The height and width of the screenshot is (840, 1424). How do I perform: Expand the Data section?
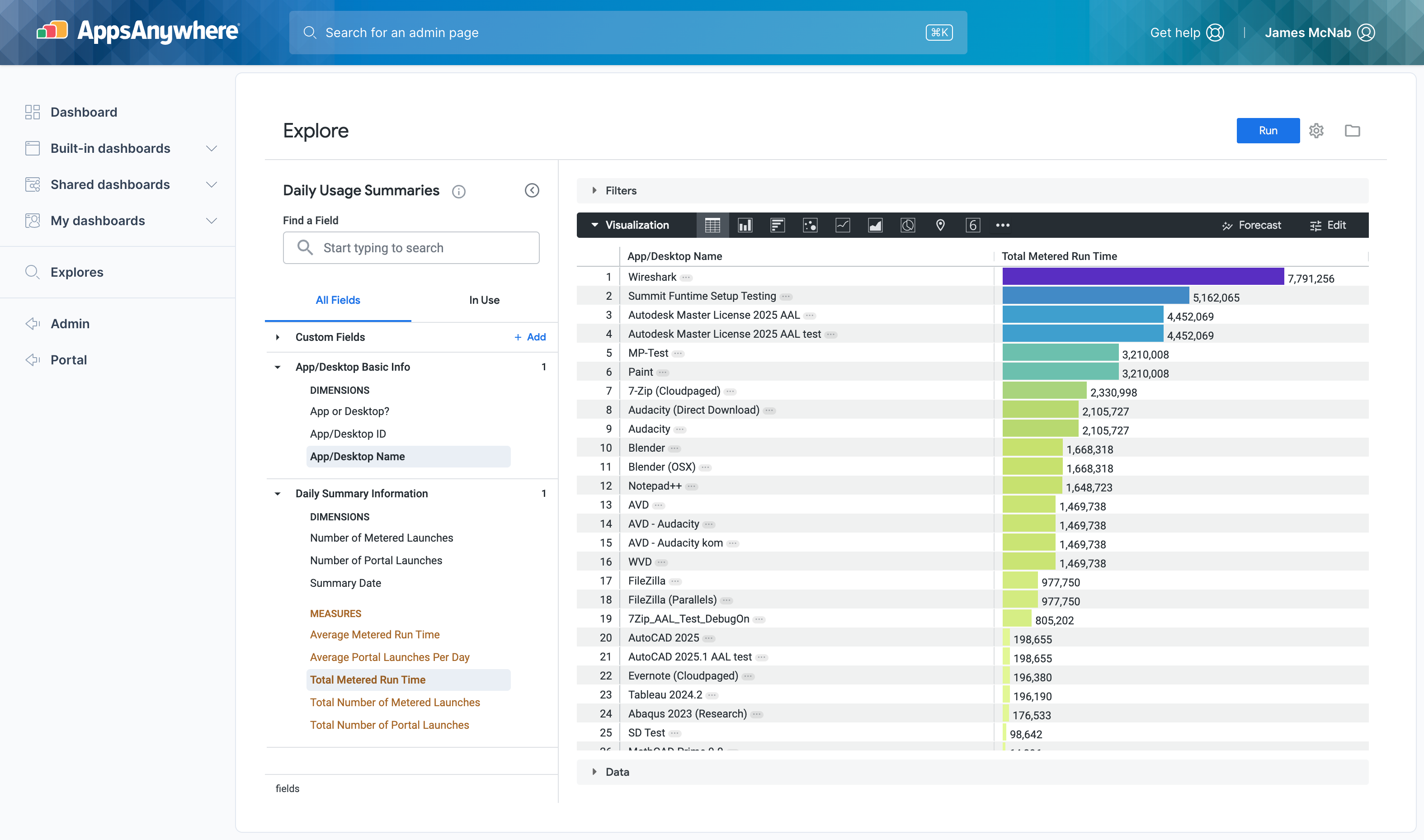617,772
